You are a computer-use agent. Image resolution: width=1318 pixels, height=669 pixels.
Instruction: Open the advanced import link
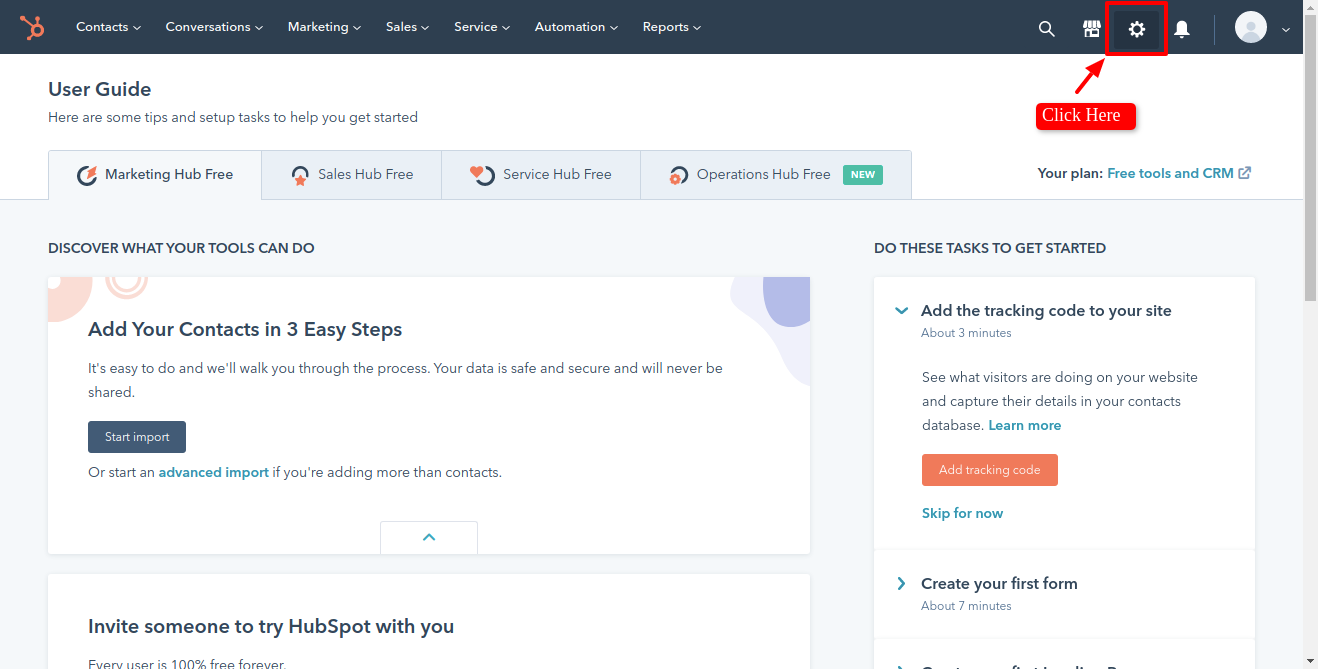click(214, 472)
